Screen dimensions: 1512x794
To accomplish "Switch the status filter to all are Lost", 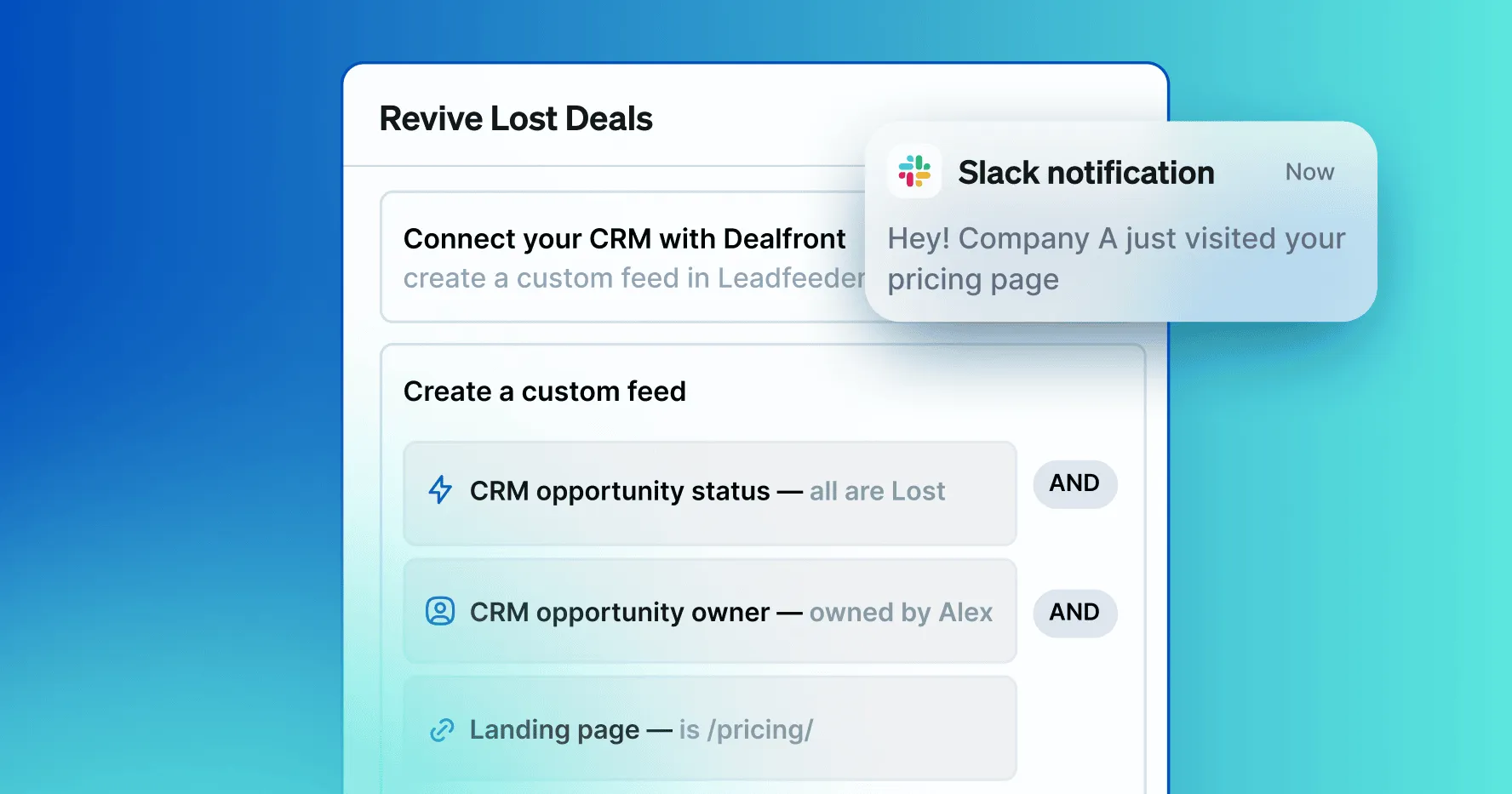I will click(x=878, y=491).
